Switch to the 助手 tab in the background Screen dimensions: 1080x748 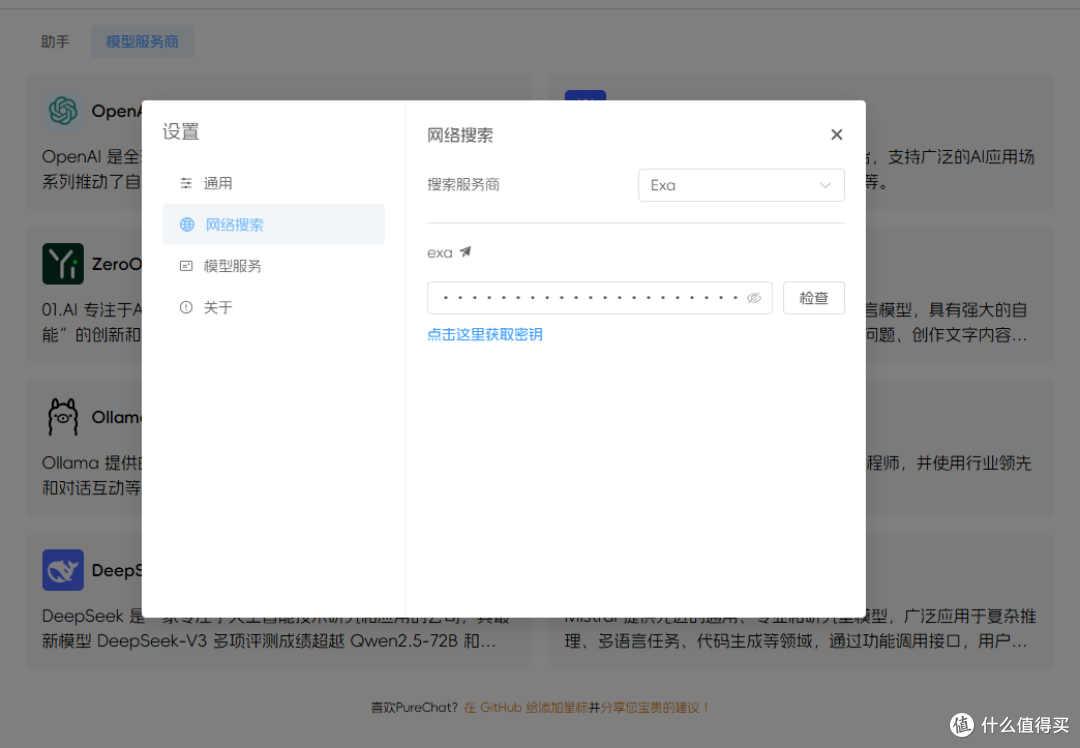click(55, 42)
